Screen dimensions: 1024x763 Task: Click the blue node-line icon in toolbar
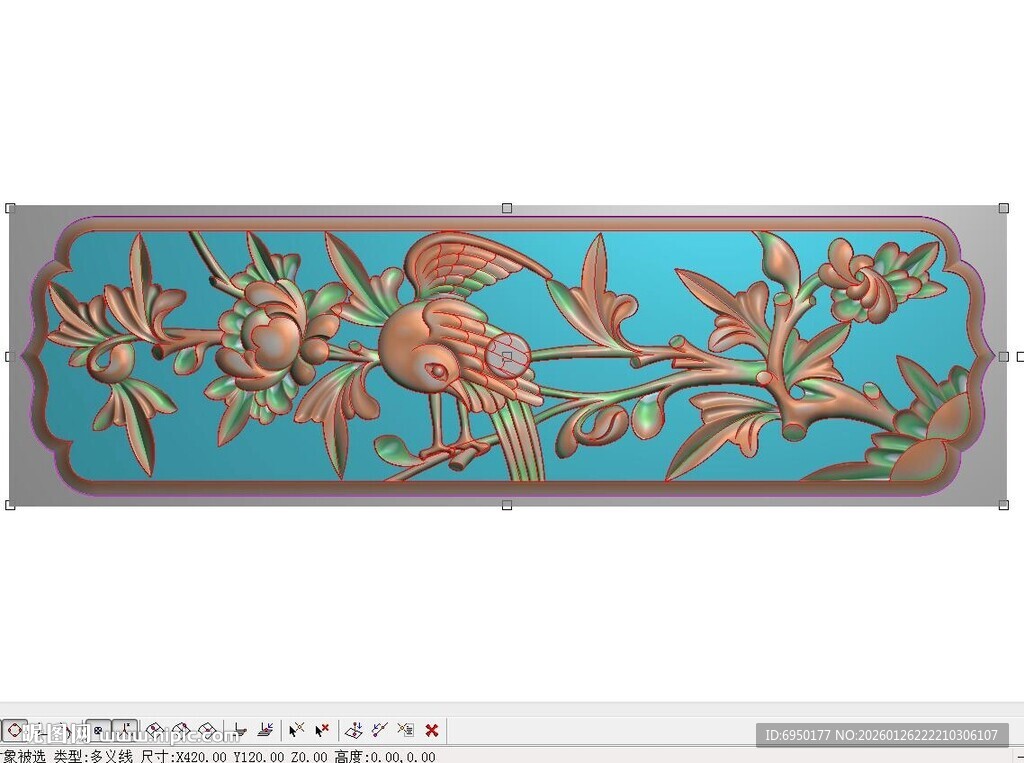[379, 730]
